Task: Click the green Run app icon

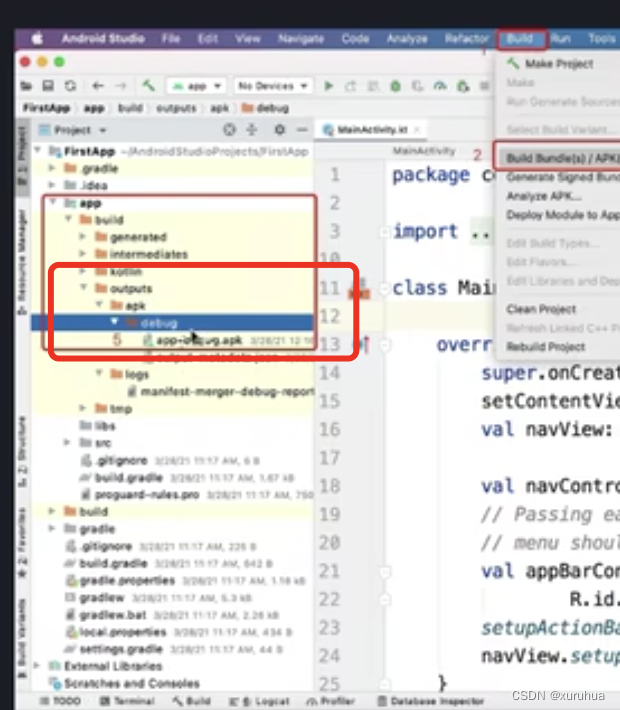Action: (x=329, y=86)
